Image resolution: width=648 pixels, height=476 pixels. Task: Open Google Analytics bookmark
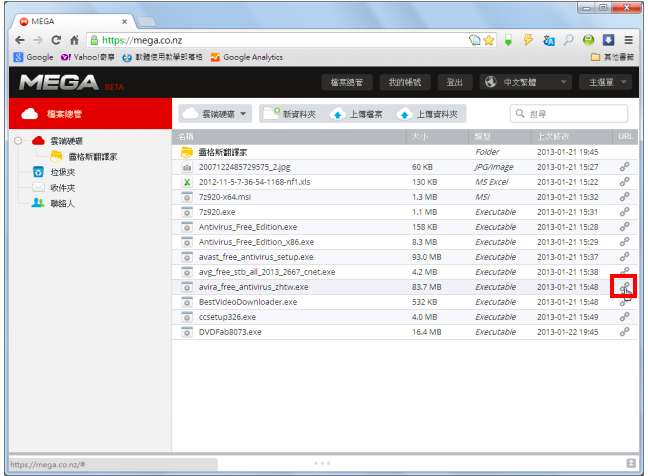[247, 57]
